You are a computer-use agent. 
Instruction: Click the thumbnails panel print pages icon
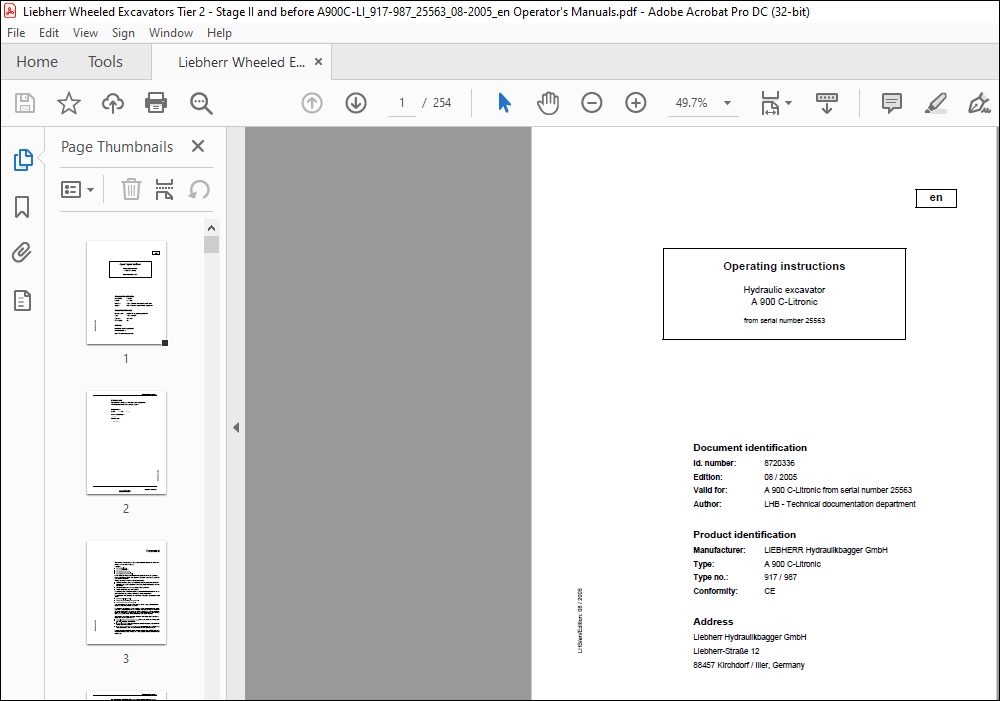(x=165, y=189)
